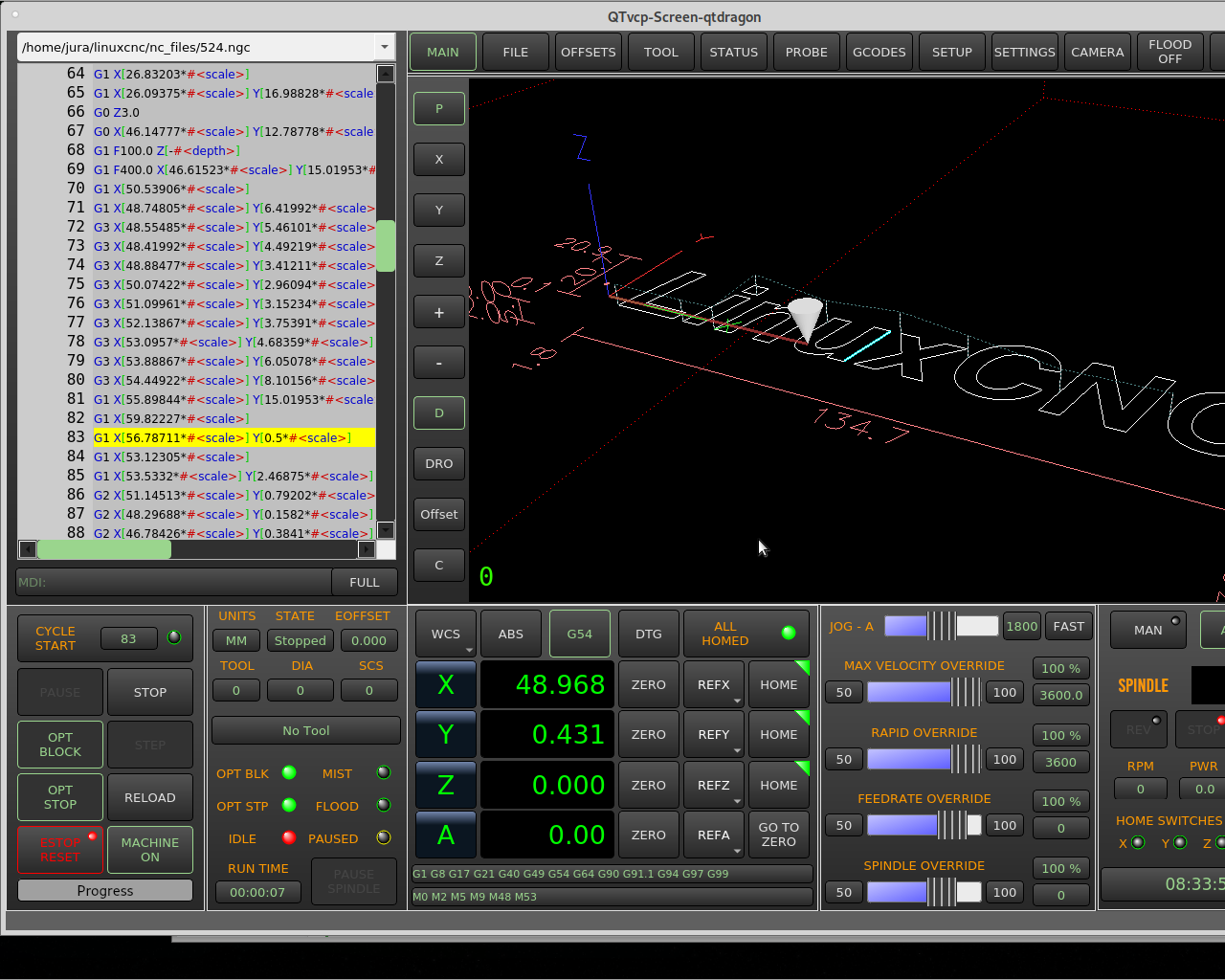Home the Y axis
The image size is (1225, 980).
pos(779,734)
